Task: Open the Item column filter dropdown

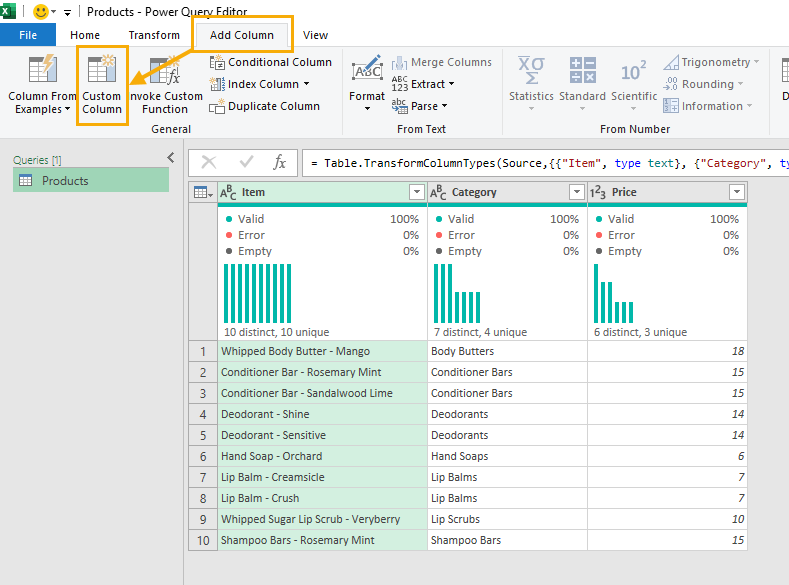Action: (417, 192)
